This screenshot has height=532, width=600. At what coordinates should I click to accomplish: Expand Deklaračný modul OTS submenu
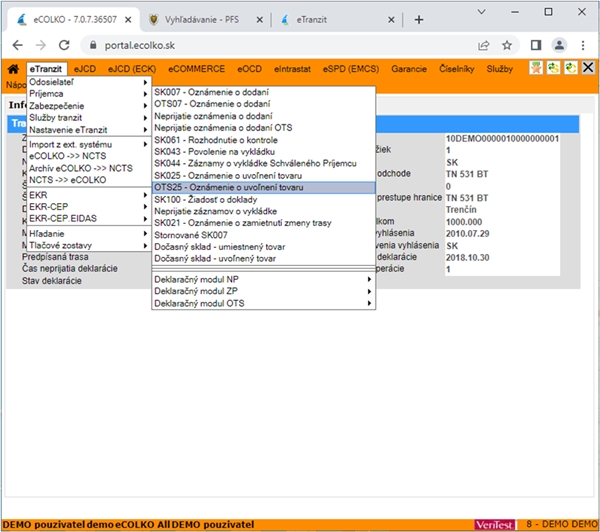pos(263,303)
